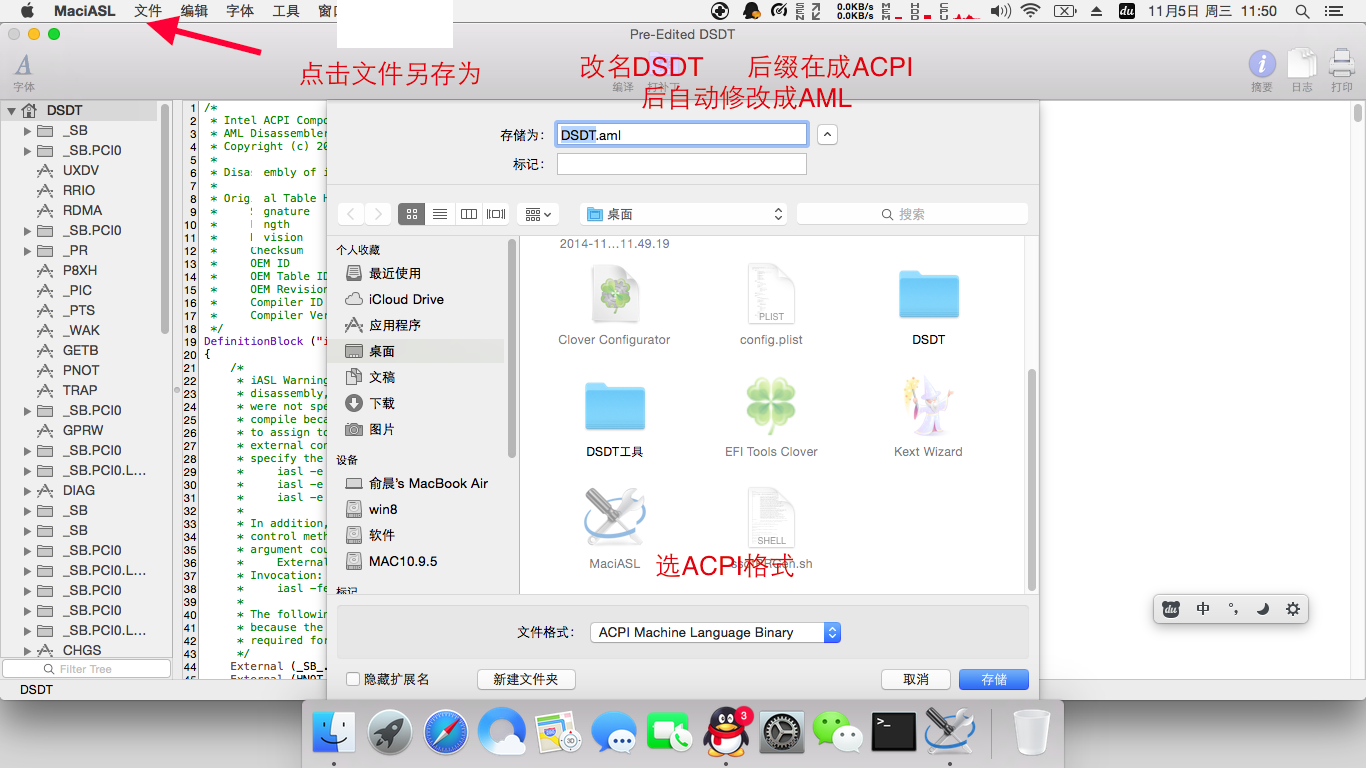Select the Kext Wizard app
This screenshot has width=1366, height=768.
coord(928,418)
